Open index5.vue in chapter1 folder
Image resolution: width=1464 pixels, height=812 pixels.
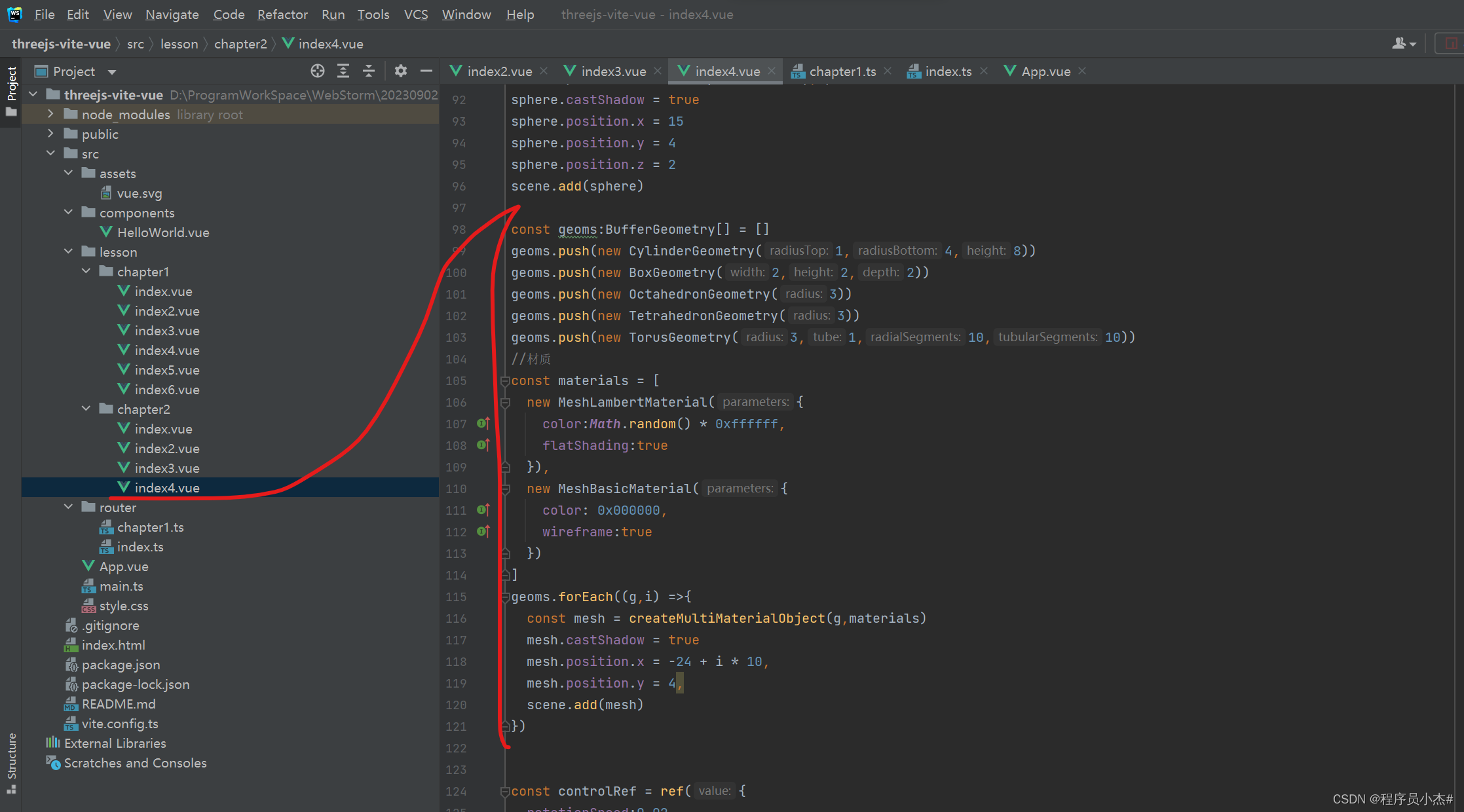pos(166,370)
